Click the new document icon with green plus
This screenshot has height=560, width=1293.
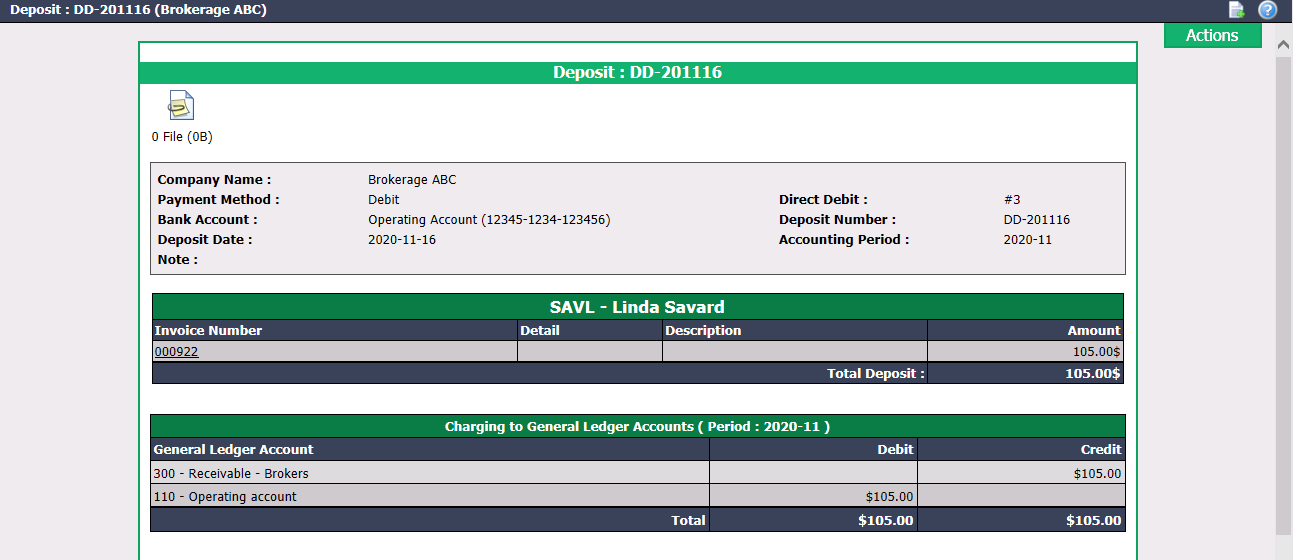(x=1237, y=10)
